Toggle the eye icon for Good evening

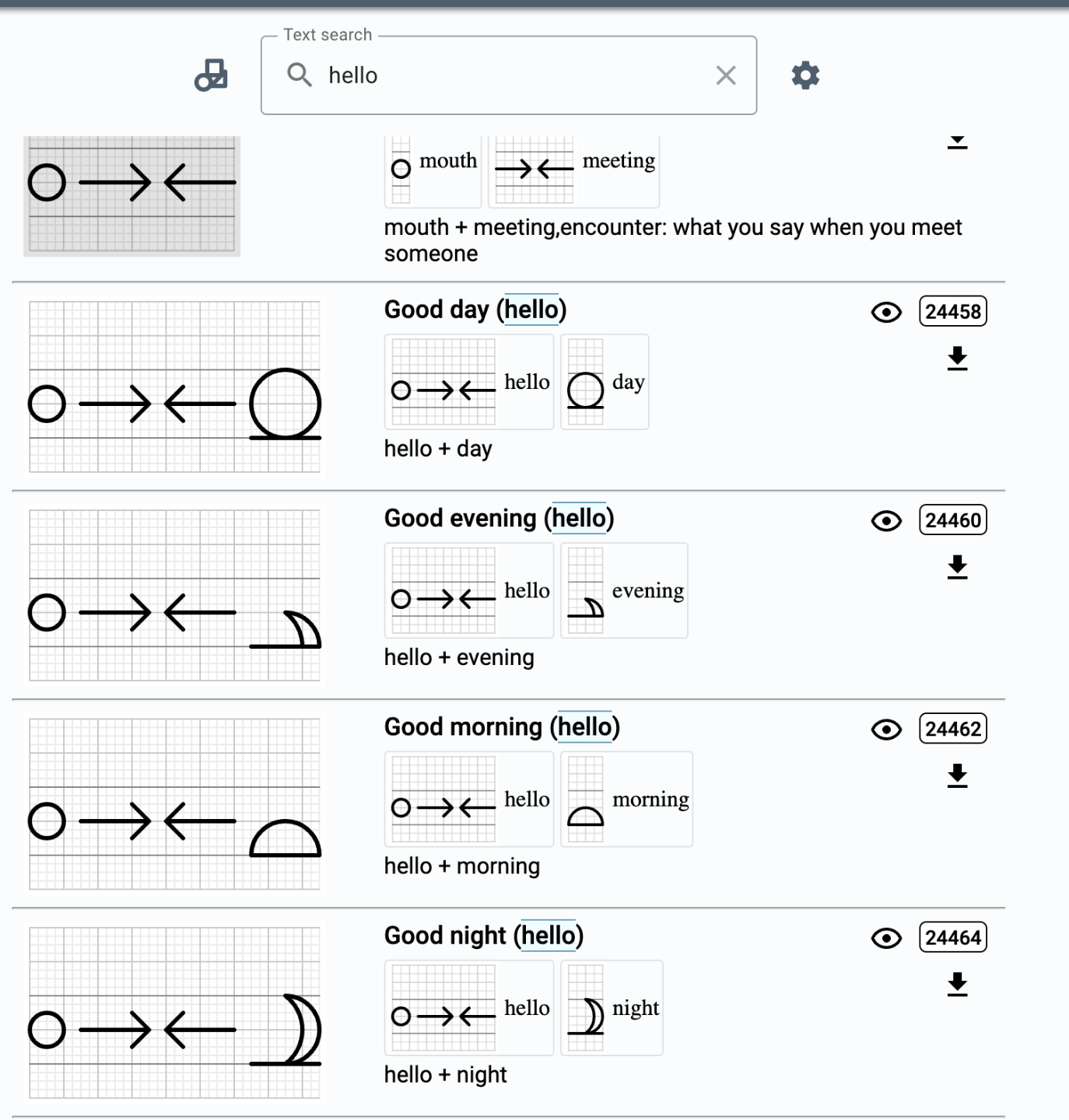(x=886, y=520)
